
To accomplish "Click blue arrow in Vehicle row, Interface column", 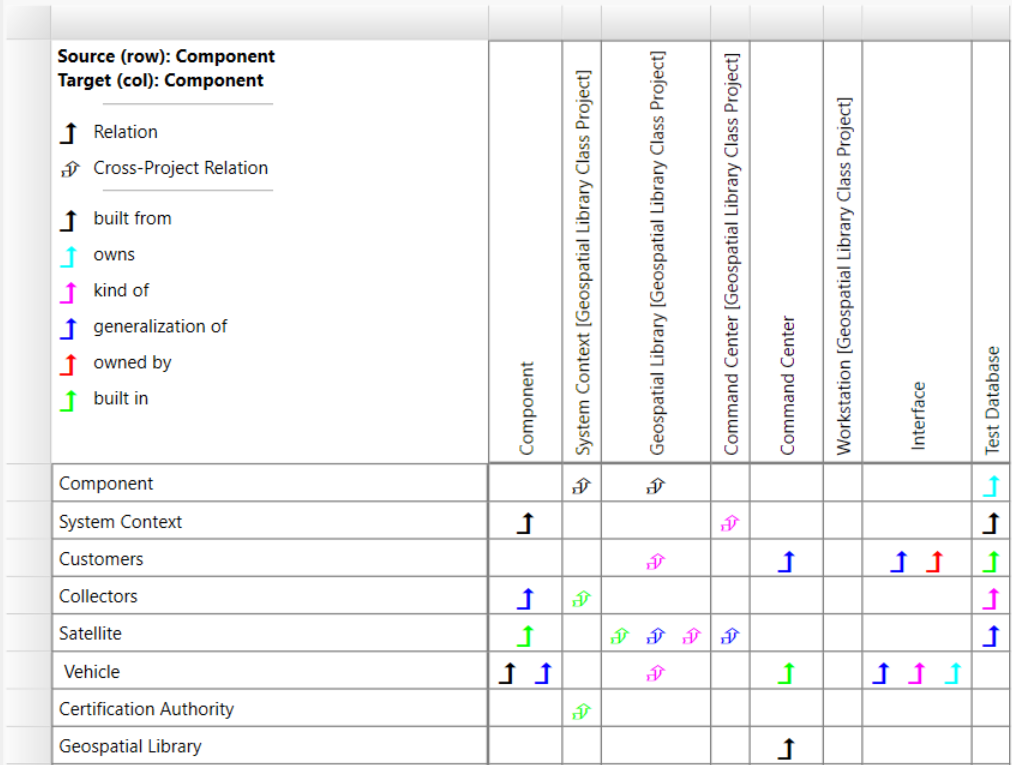I will click(881, 673).
